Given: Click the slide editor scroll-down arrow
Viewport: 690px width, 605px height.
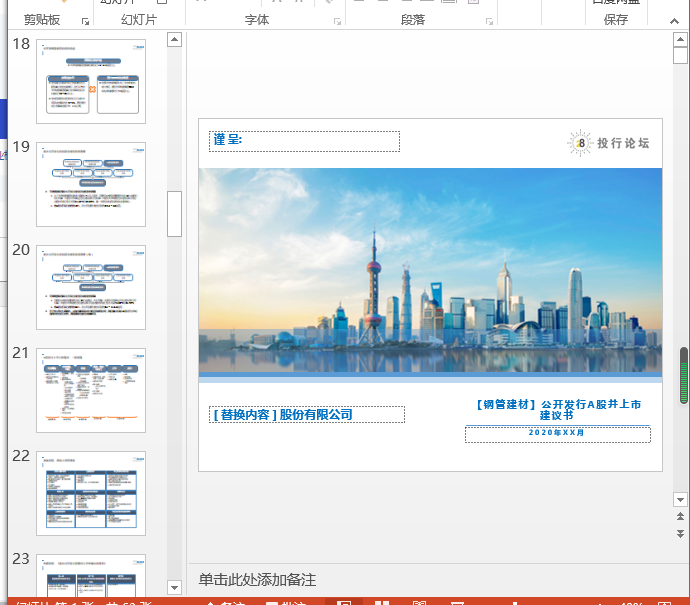Looking at the screenshot, I should tap(680, 499).
